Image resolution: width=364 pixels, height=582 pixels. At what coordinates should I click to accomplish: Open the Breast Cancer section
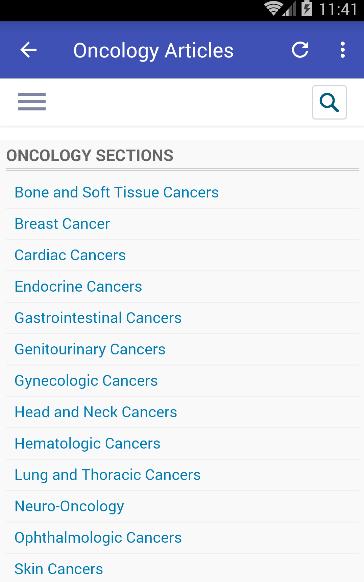(62, 224)
